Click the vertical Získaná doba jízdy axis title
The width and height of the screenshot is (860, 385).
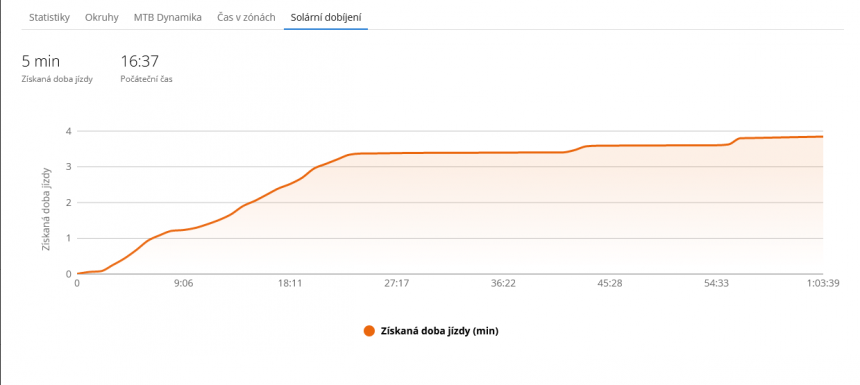pos(47,208)
